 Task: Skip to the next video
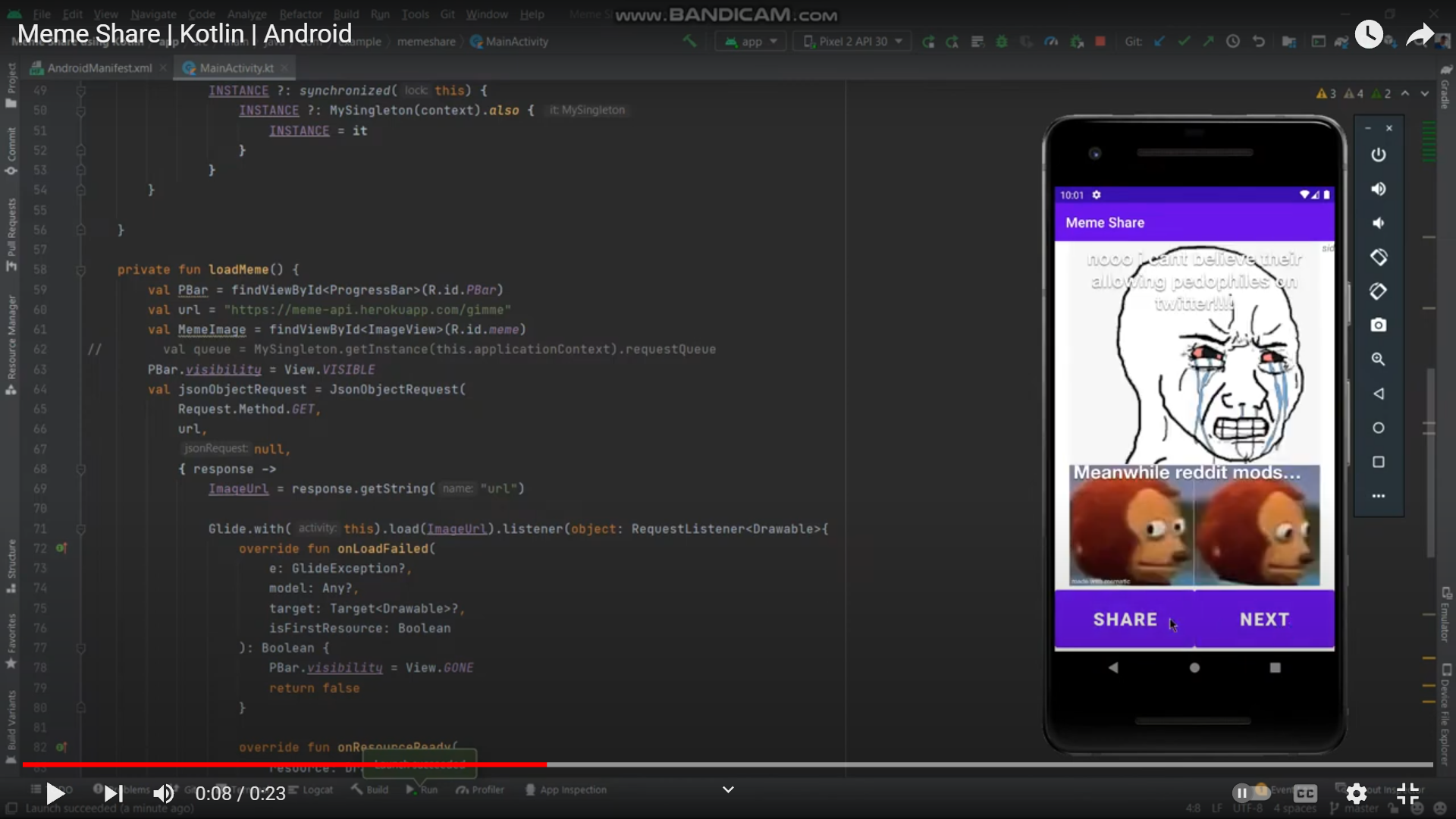point(113,794)
